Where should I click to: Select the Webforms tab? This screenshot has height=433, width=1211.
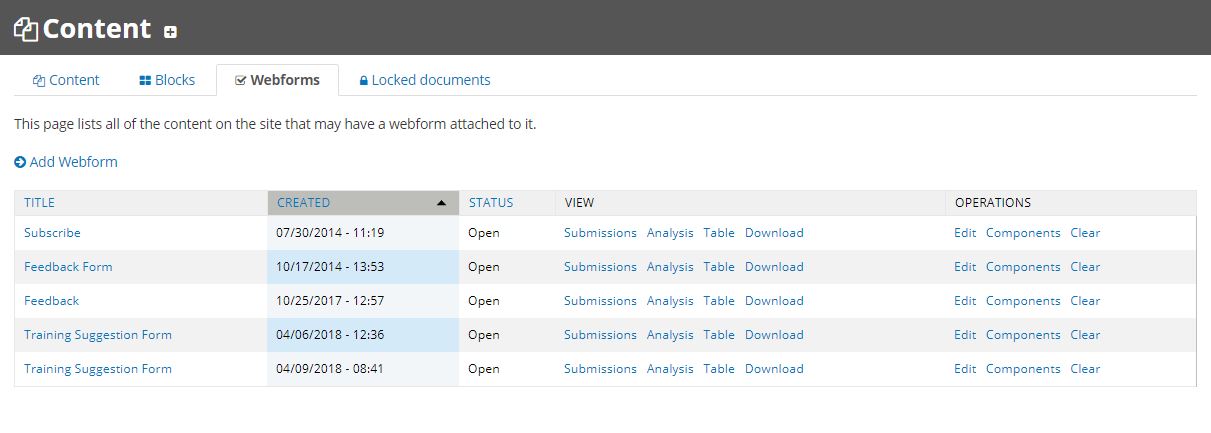click(277, 80)
